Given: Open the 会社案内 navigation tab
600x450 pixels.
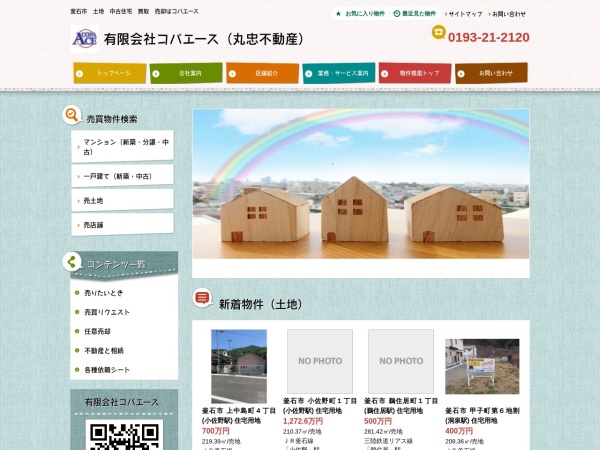Looking at the screenshot, I should click(186, 73).
